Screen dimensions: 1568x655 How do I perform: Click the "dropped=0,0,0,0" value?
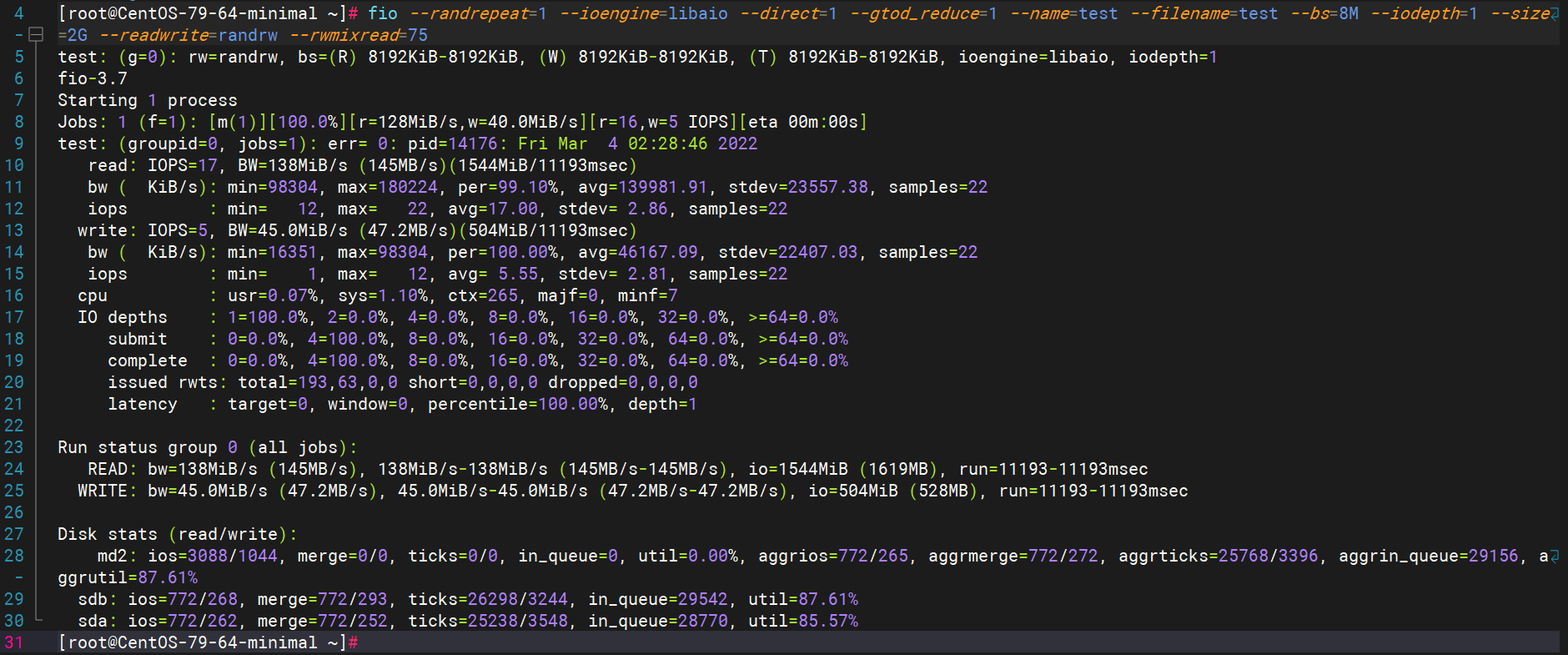(623, 382)
